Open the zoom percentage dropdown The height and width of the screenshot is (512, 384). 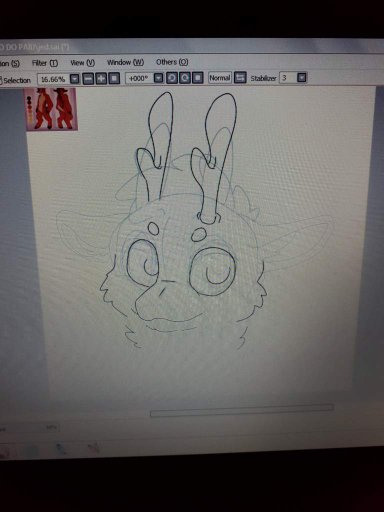coord(75,79)
